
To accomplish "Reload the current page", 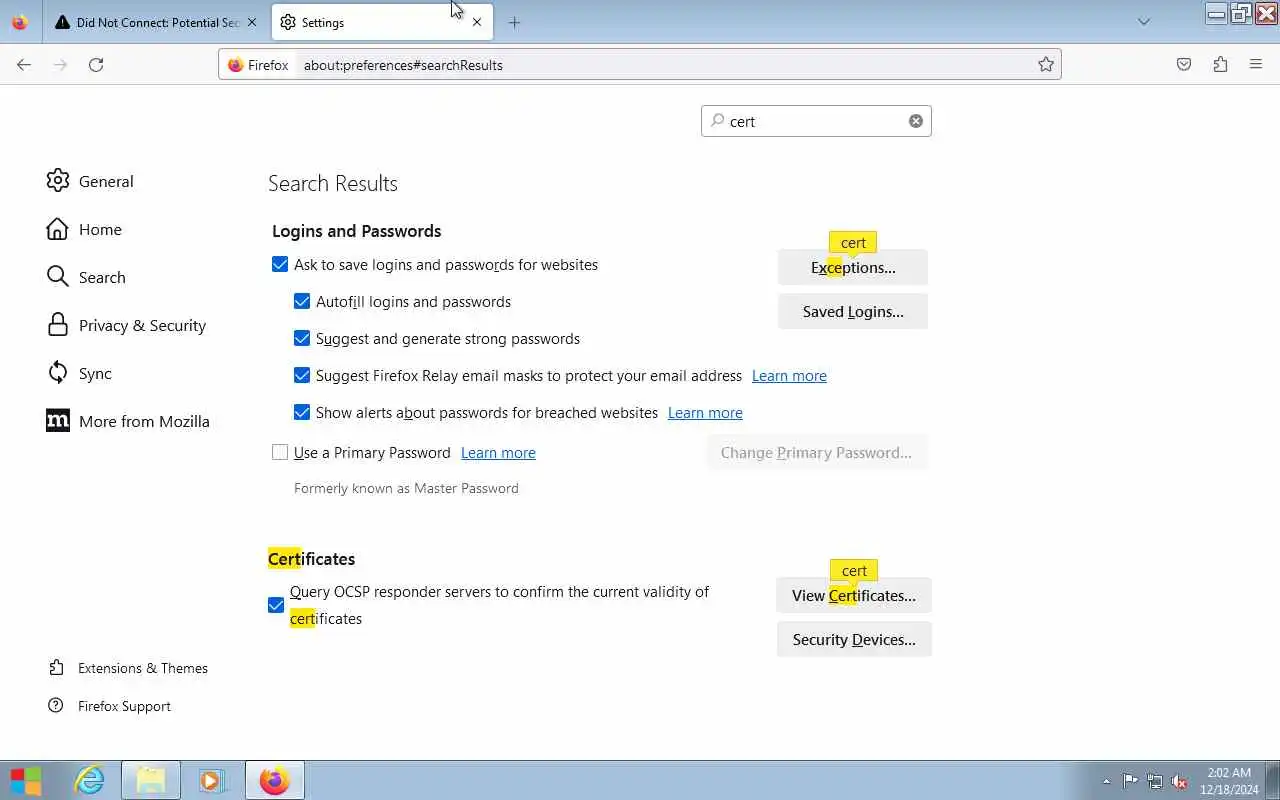I will tap(96, 65).
